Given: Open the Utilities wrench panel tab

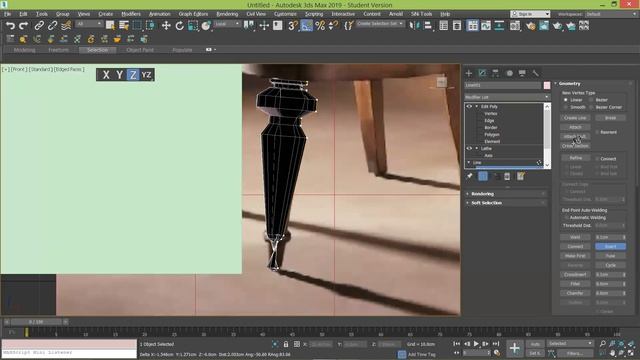Looking at the screenshot, I should point(535,73).
